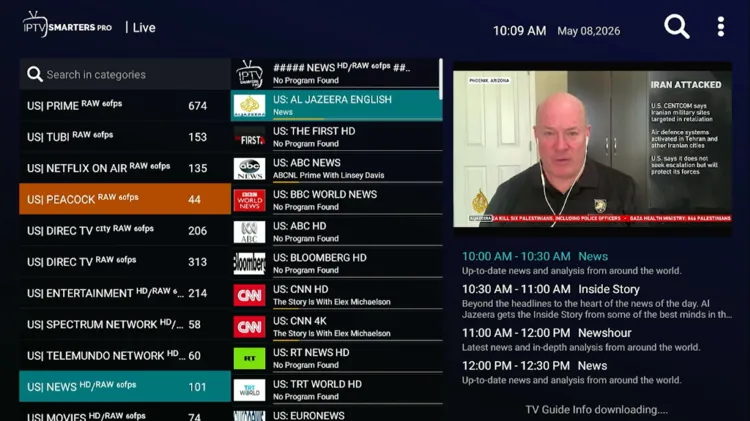The height and width of the screenshot is (421, 750).
Task: Select the RT News HD logo
Action: click(x=249, y=358)
